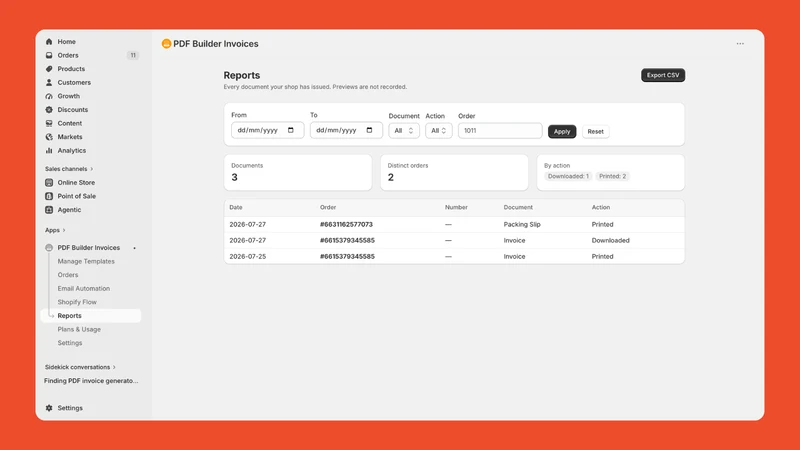The image size is (800, 450).
Task: Click the orange PDF Builder logo in header
Action: click(166, 44)
